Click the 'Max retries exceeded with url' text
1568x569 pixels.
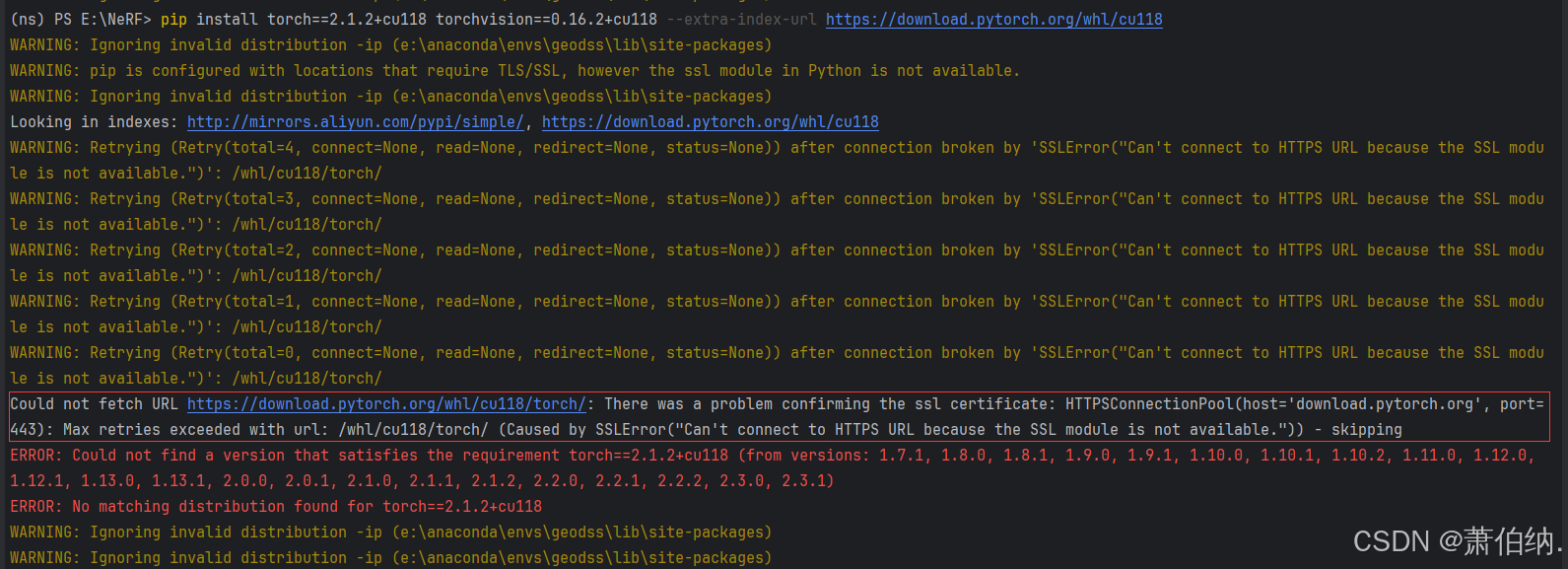pos(196,430)
